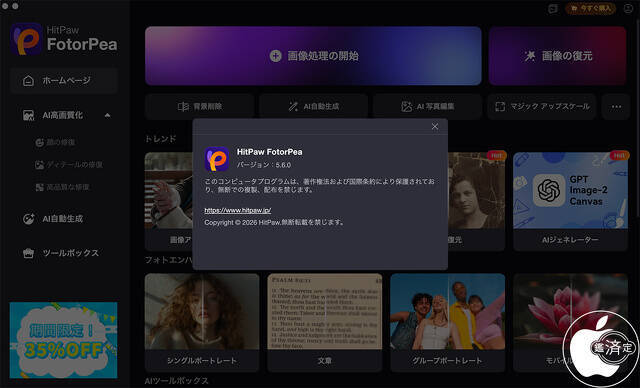Open the 文章 sample card

[x=325, y=322]
